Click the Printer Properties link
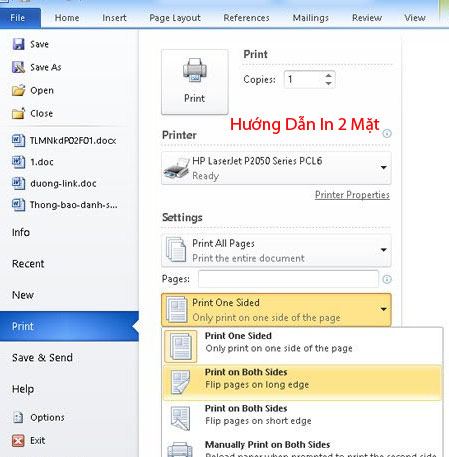 coord(352,195)
